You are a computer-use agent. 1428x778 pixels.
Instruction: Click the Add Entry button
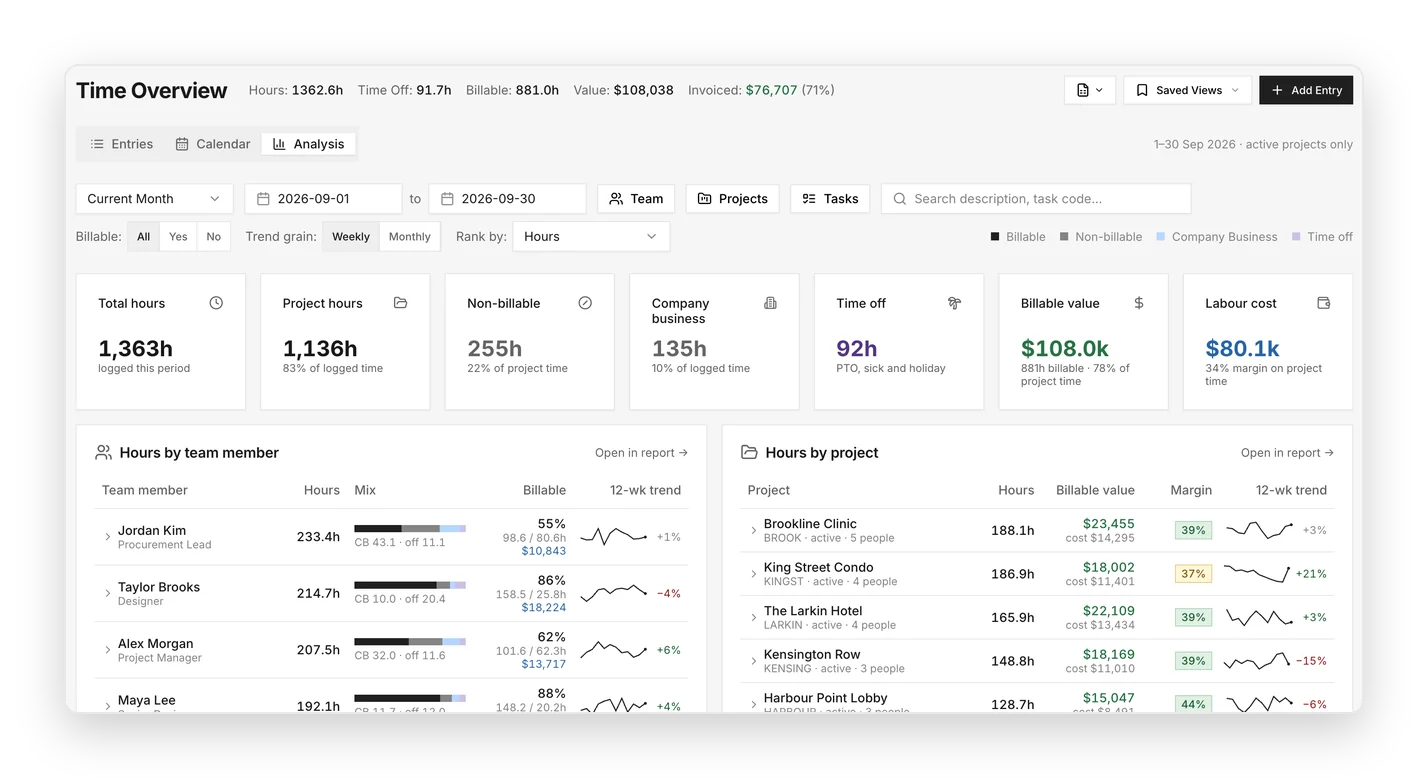pos(1306,90)
